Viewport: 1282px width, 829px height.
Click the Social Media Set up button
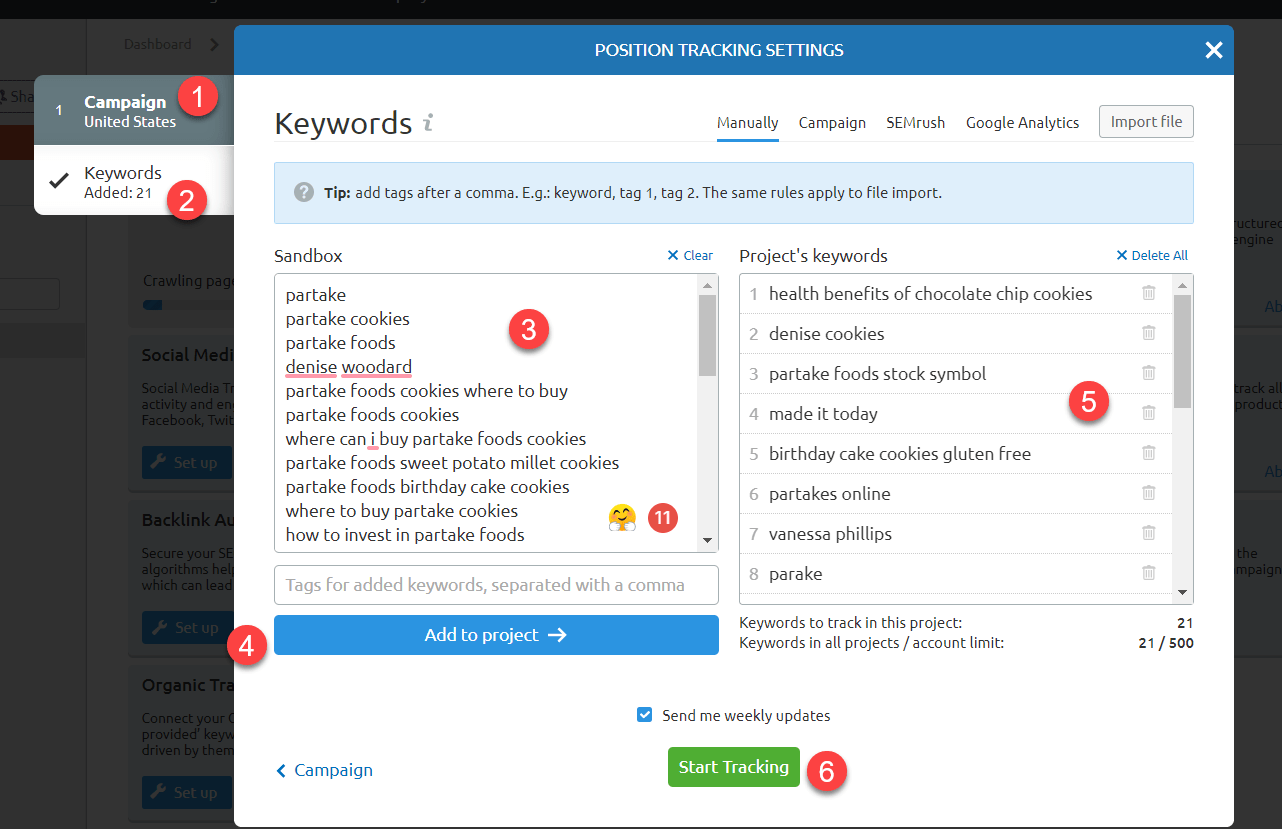[x=185, y=463]
